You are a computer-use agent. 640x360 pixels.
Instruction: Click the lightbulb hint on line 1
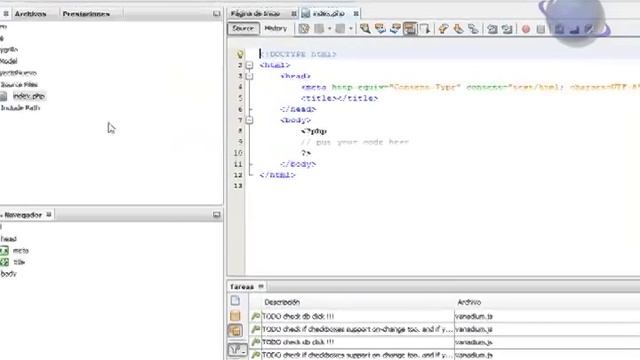pos(240,54)
